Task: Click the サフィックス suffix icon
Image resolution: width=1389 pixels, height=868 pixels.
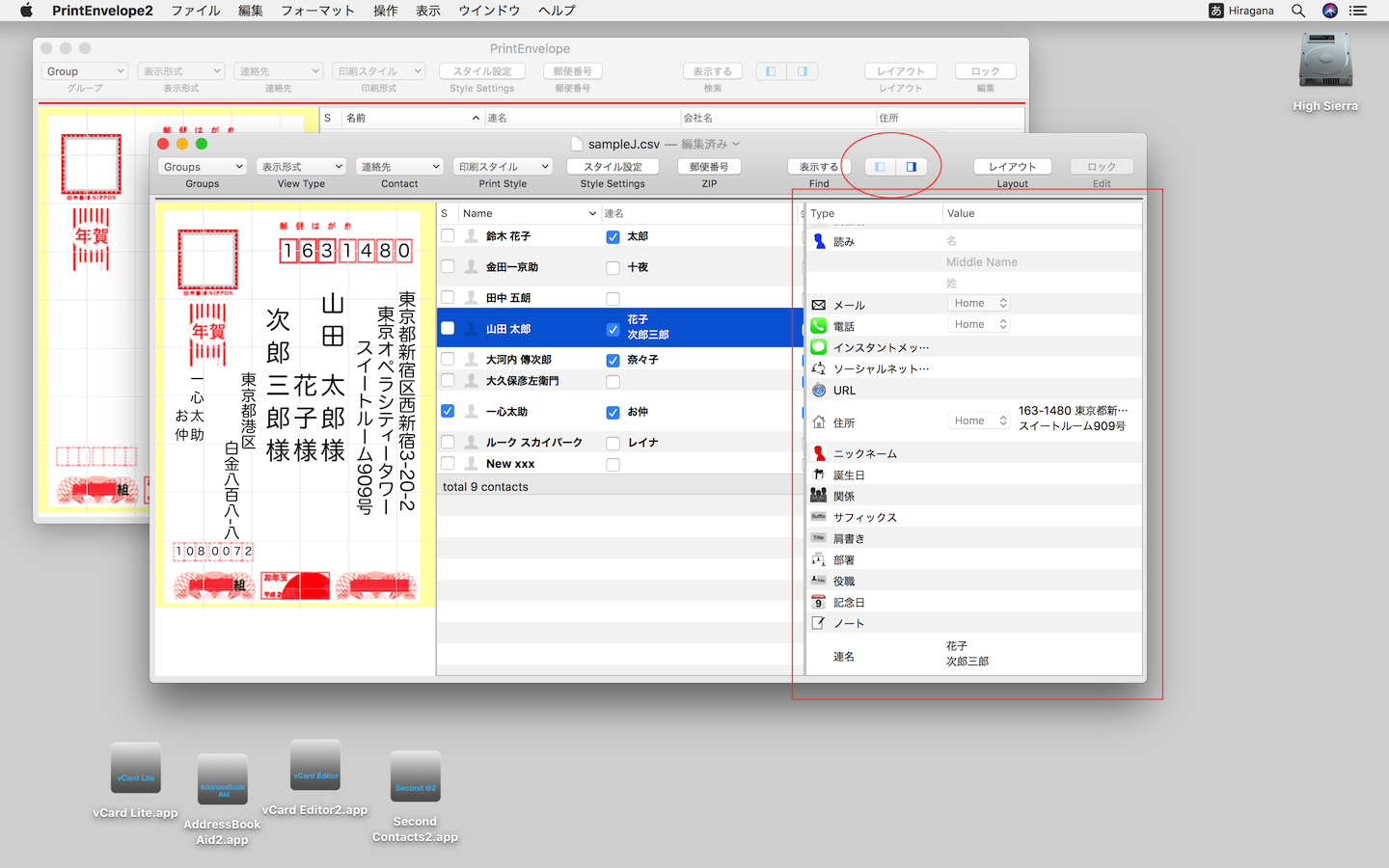Action: (819, 517)
